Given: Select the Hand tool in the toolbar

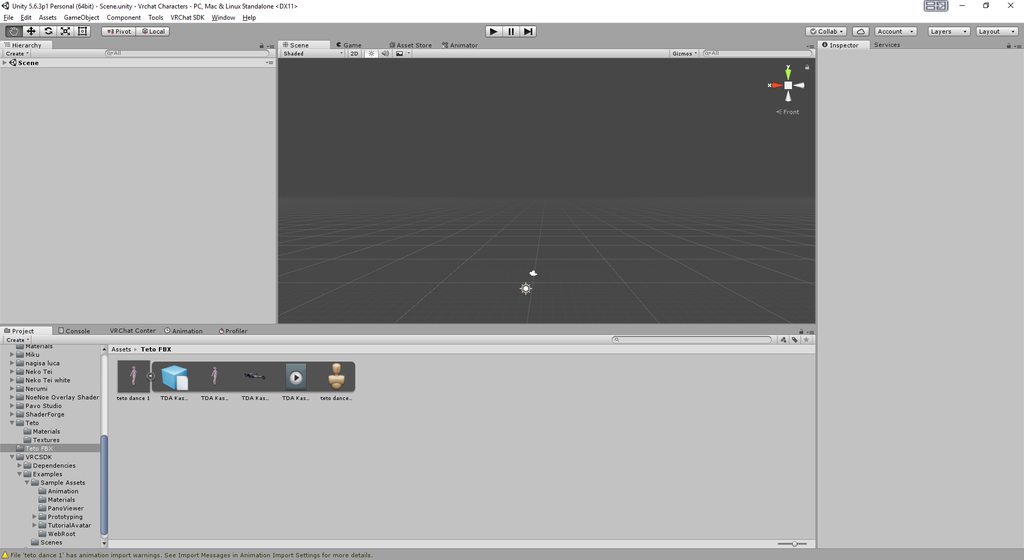Looking at the screenshot, I should (13, 31).
